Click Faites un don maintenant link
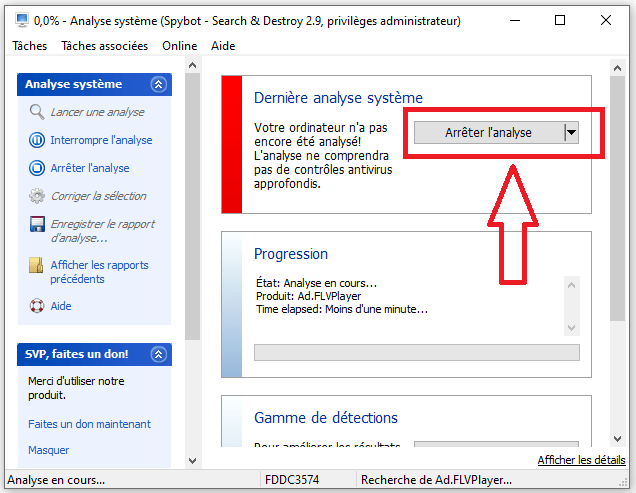 click(89, 424)
